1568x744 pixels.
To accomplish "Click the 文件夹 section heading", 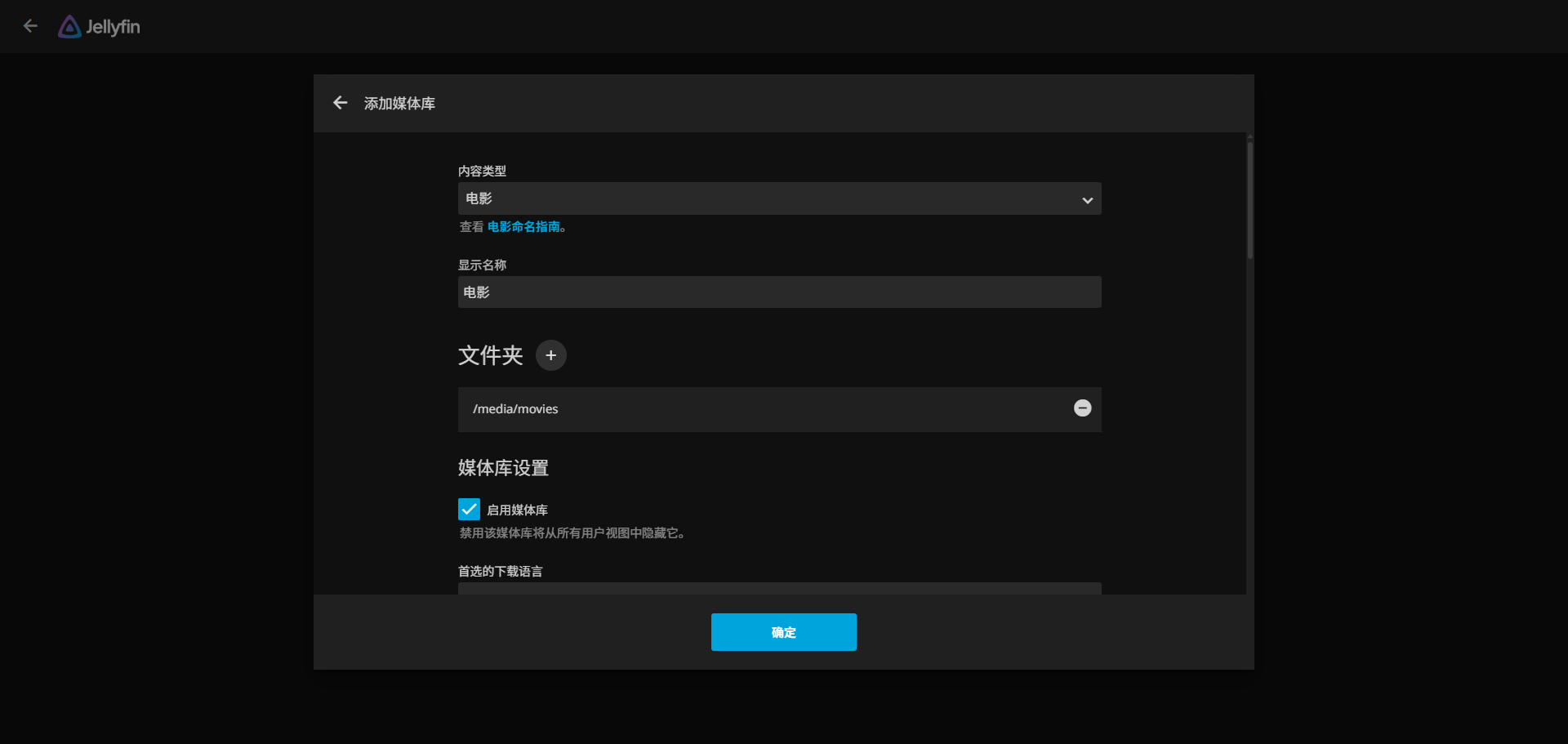I will 490,355.
